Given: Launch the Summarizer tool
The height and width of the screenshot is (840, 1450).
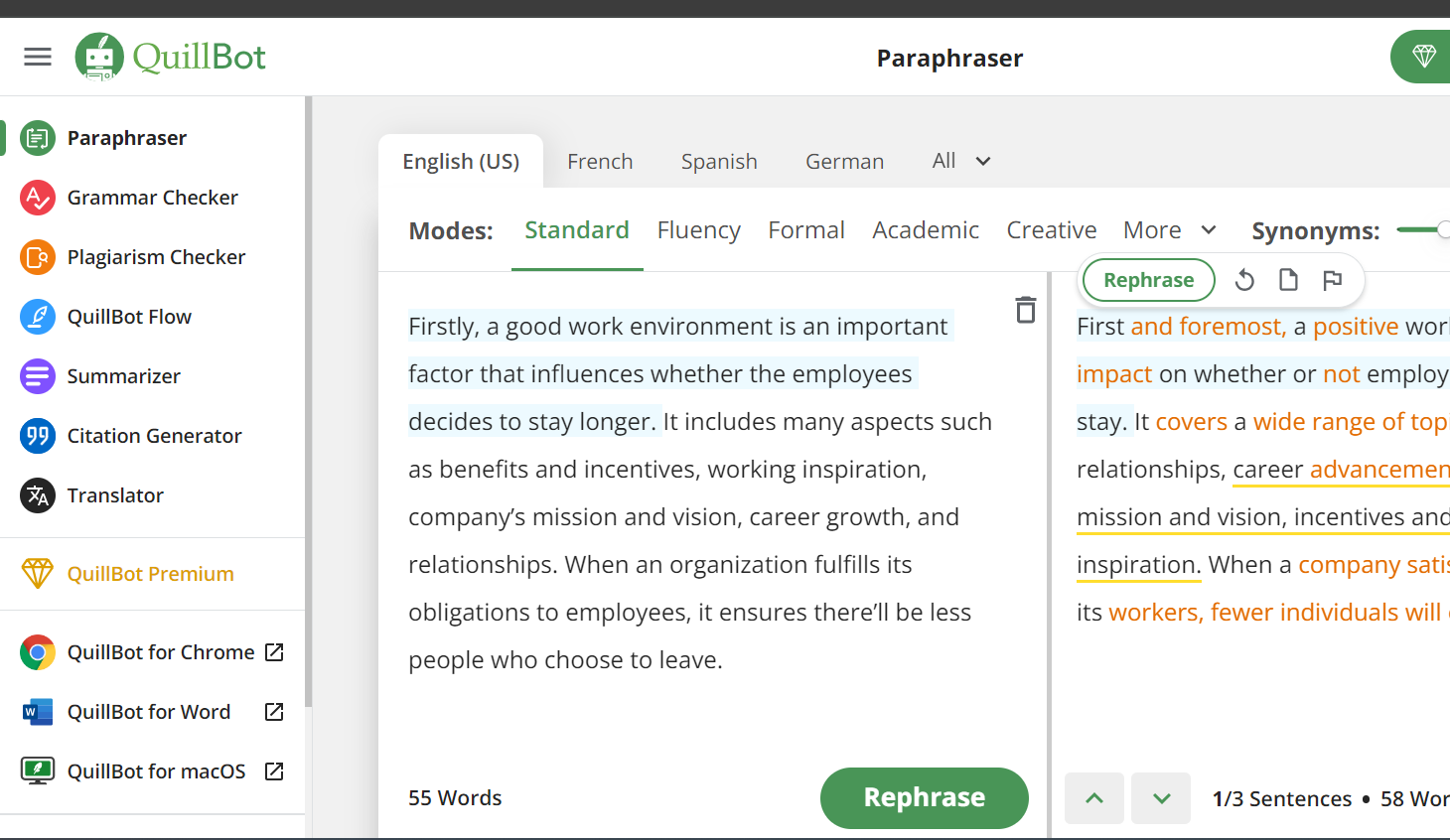Looking at the screenshot, I should click(123, 376).
